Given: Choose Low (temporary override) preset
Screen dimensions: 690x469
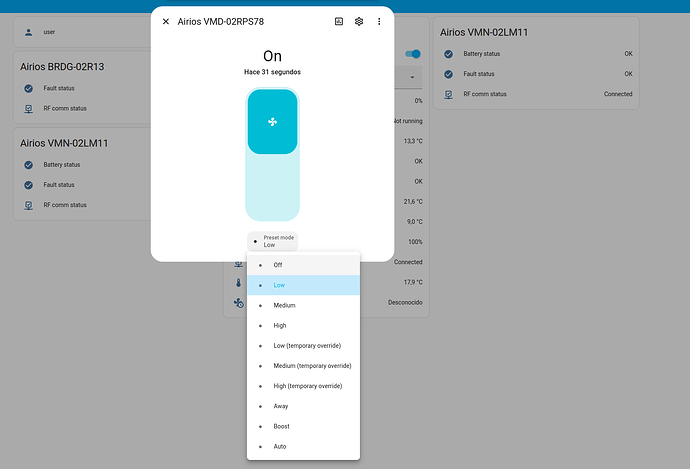Looking at the screenshot, I should tap(303, 346).
